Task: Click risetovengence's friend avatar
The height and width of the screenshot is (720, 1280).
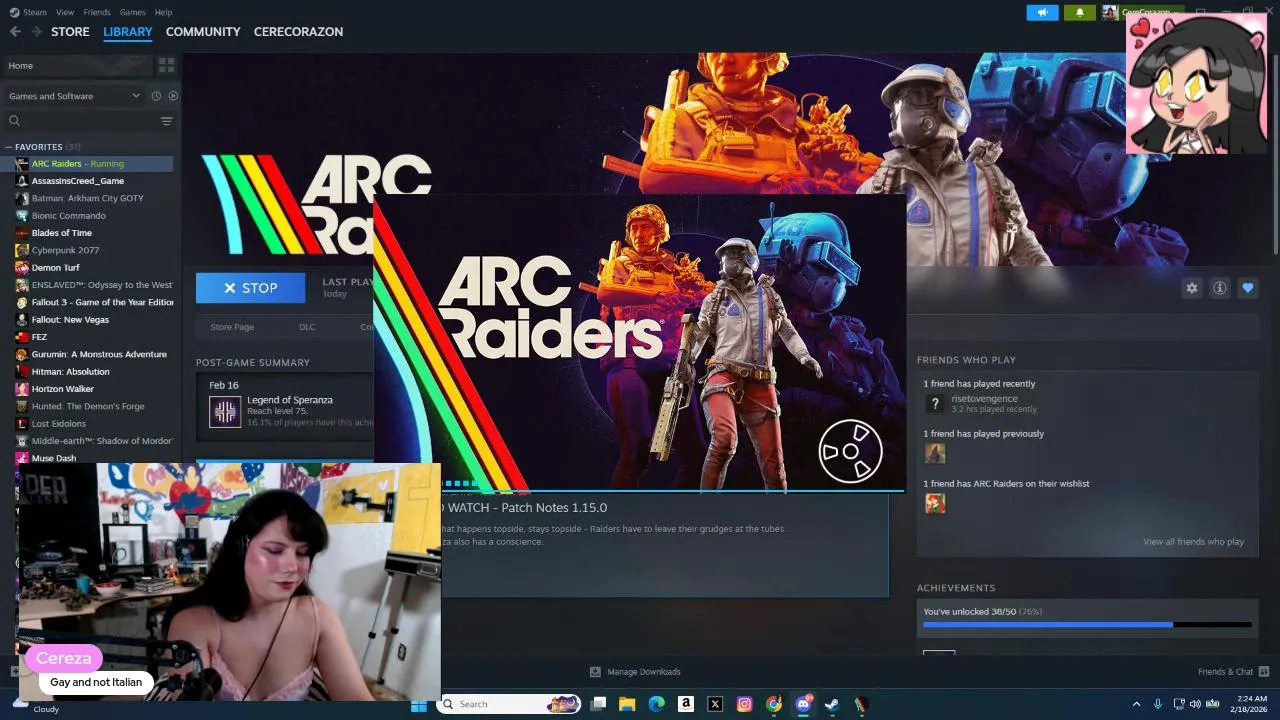Action: click(x=935, y=403)
